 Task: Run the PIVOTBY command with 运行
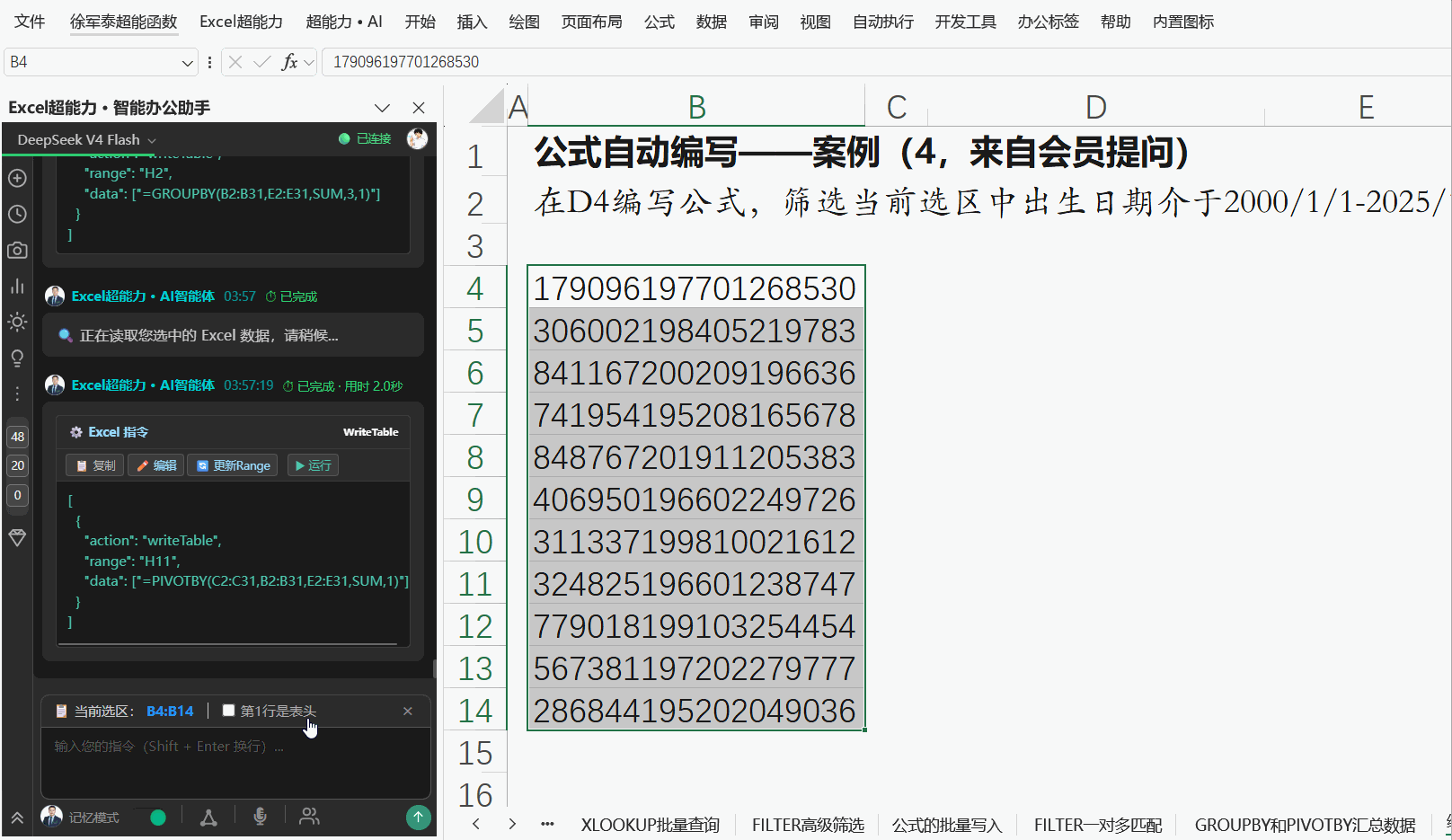[313, 465]
